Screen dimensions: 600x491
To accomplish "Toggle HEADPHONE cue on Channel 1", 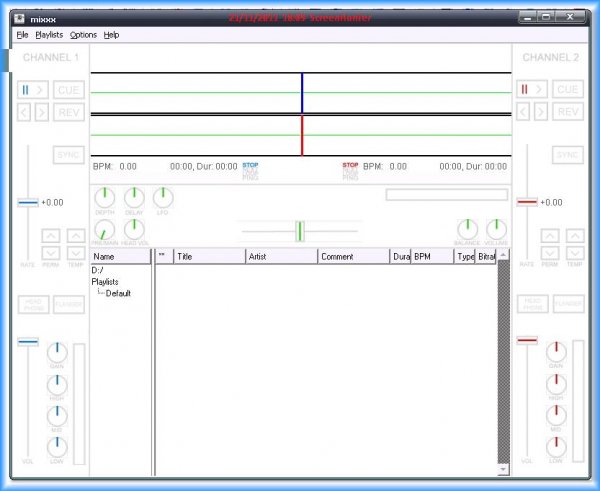I will [34, 305].
